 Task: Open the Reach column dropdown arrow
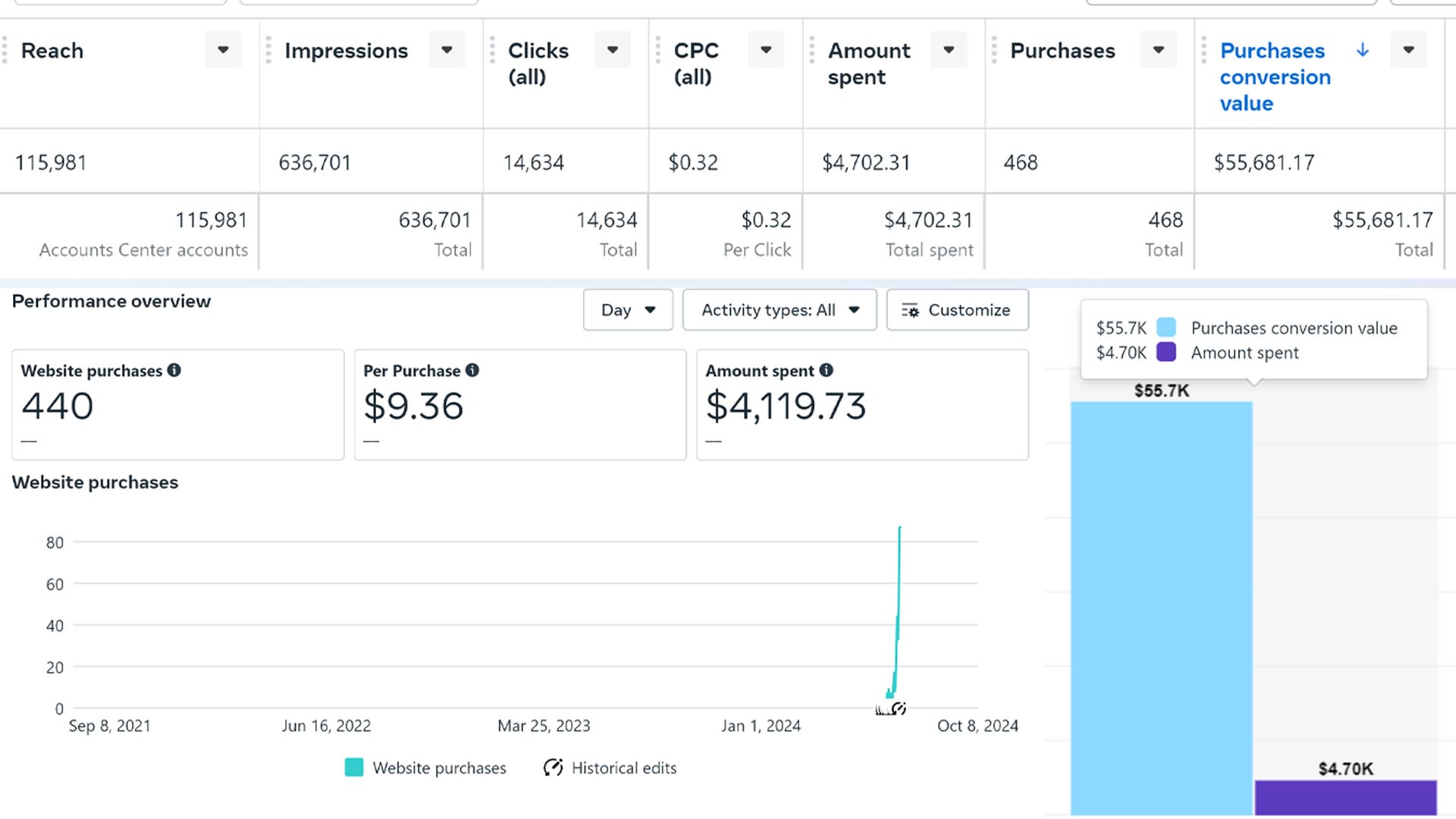click(x=223, y=50)
